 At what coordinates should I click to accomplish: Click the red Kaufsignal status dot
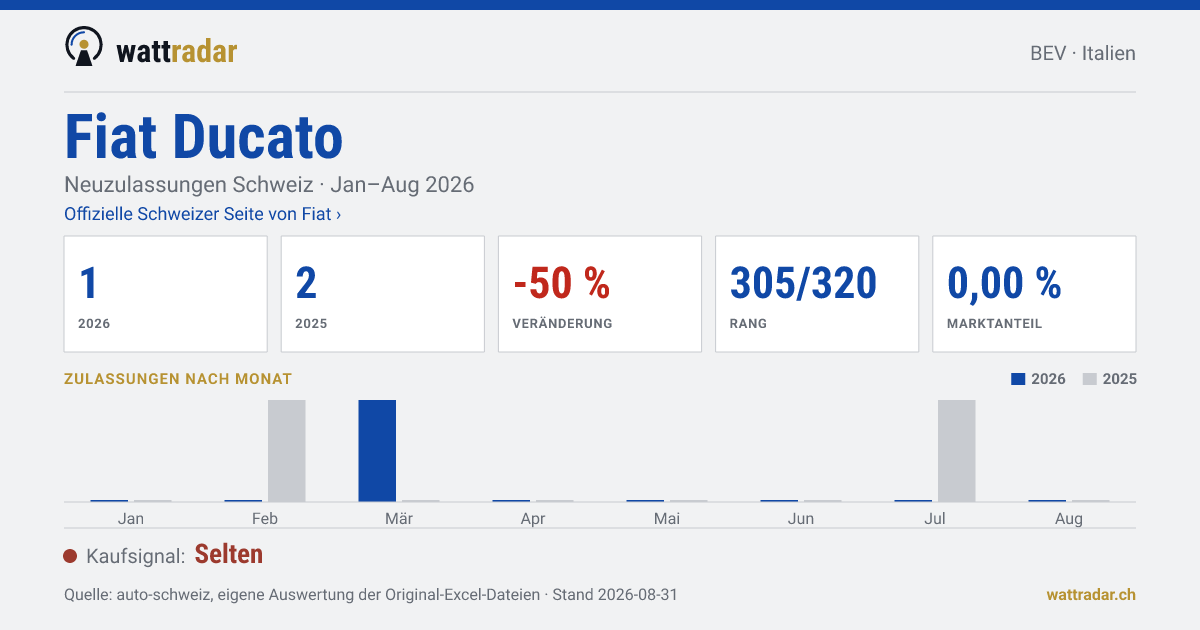[x=70, y=556]
